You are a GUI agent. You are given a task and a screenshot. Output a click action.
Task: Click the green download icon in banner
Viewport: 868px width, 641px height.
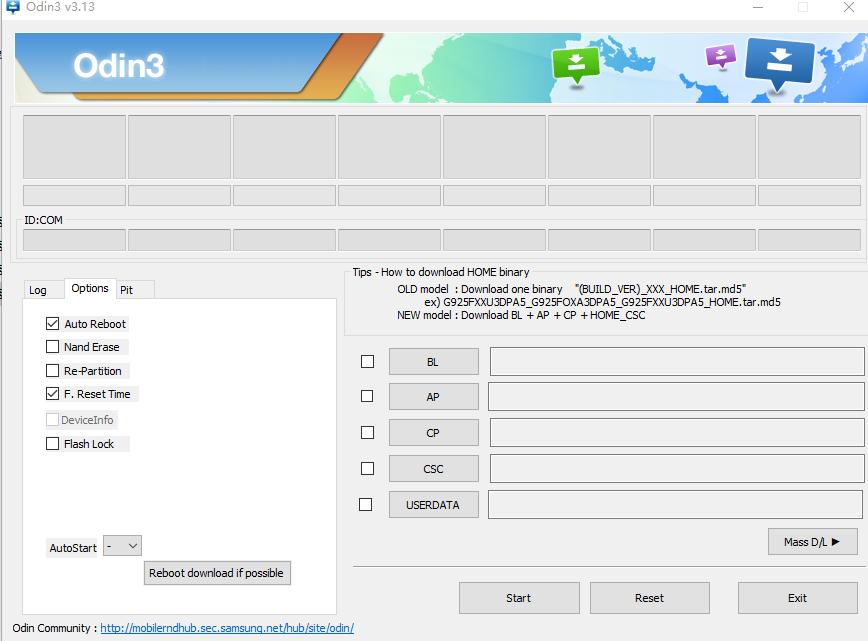click(576, 64)
